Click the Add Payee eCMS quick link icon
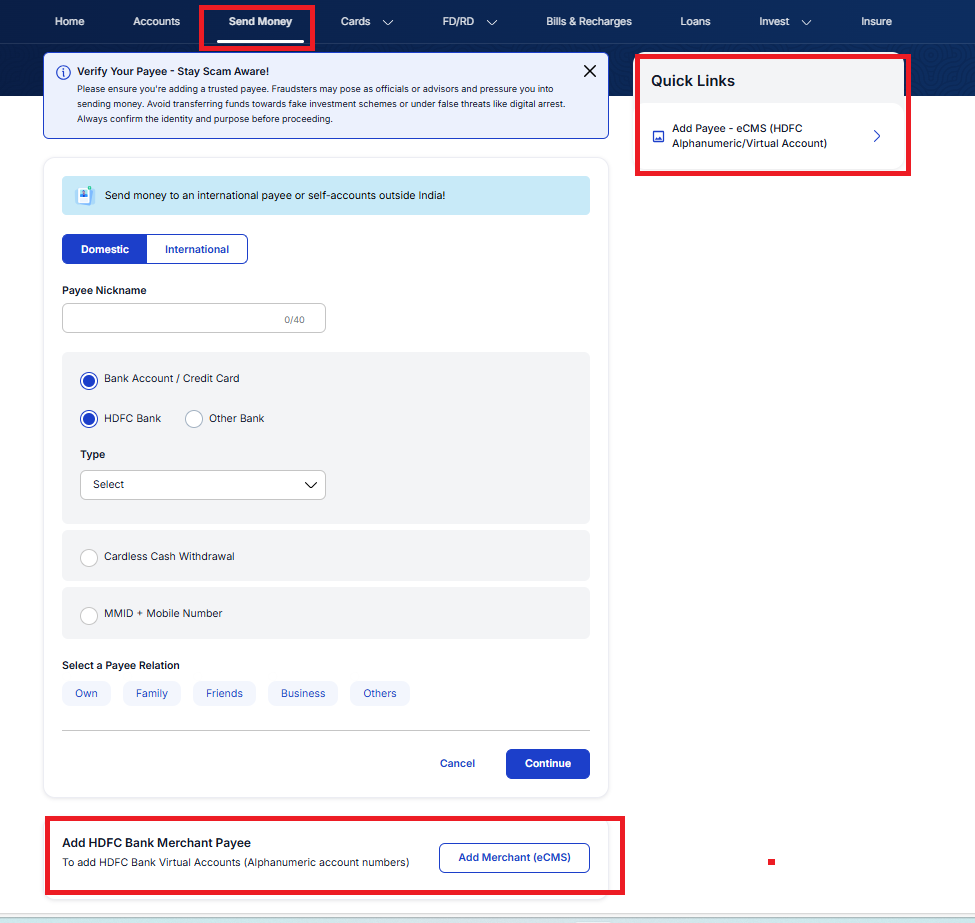The width and height of the screenshot is (975, 923). (658, 136)
